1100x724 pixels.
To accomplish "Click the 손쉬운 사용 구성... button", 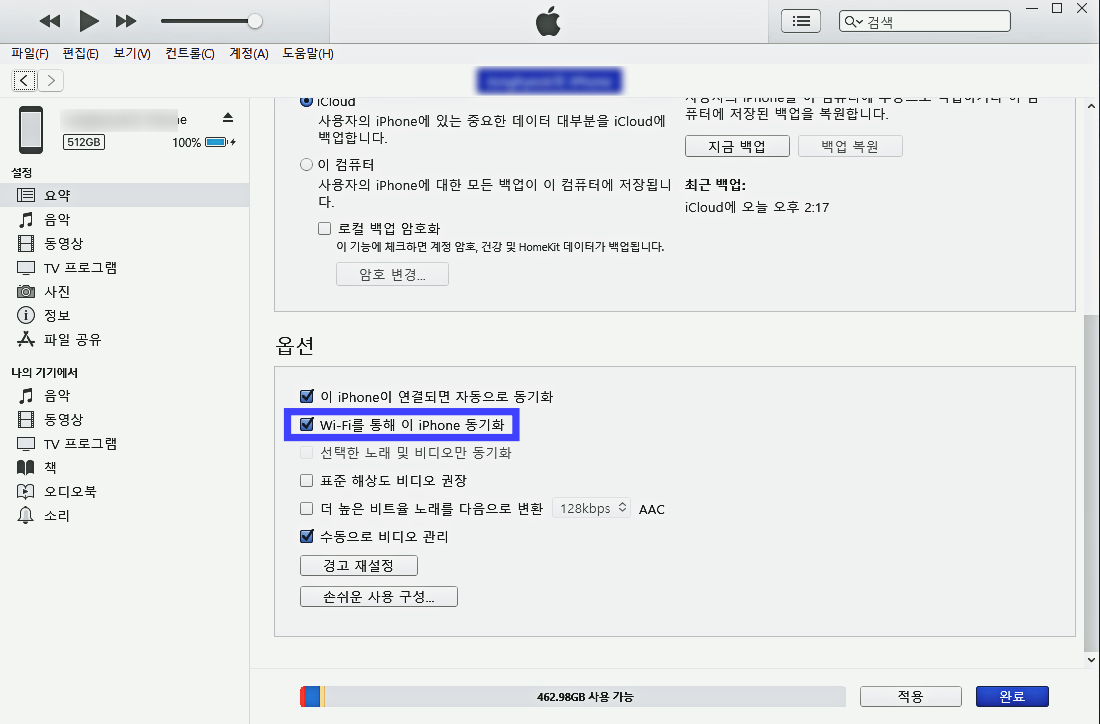I will [379, 596].
